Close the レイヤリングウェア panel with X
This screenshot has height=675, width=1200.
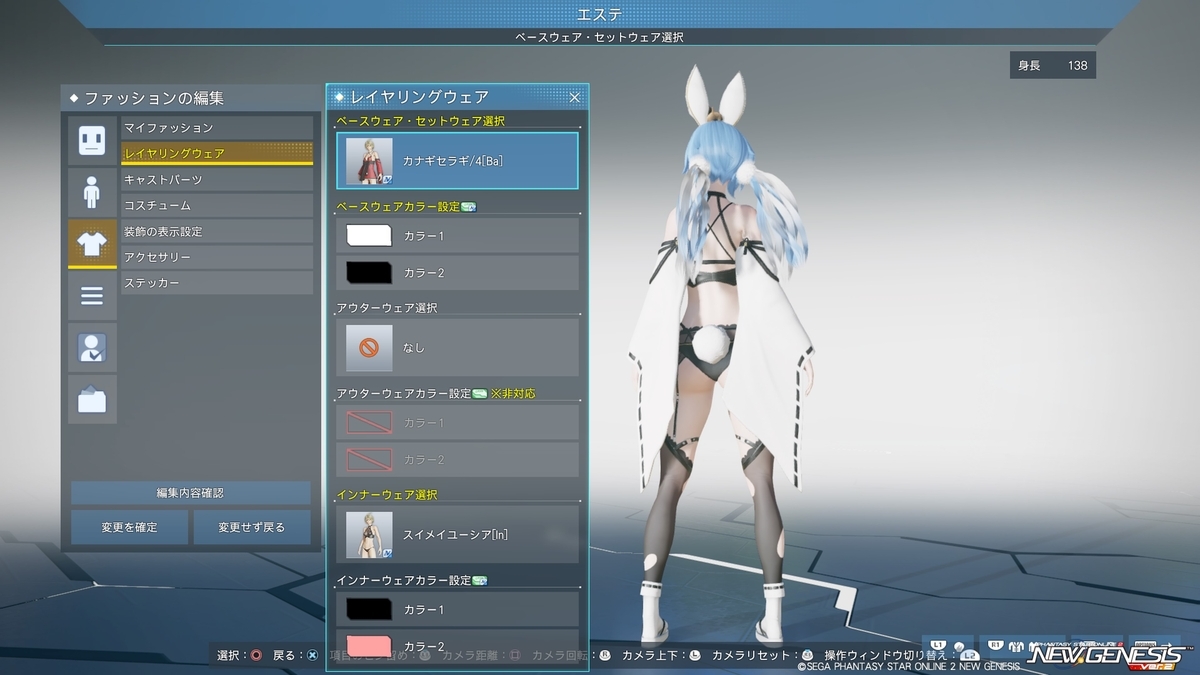pyautogui.click(x=575, y=97)
